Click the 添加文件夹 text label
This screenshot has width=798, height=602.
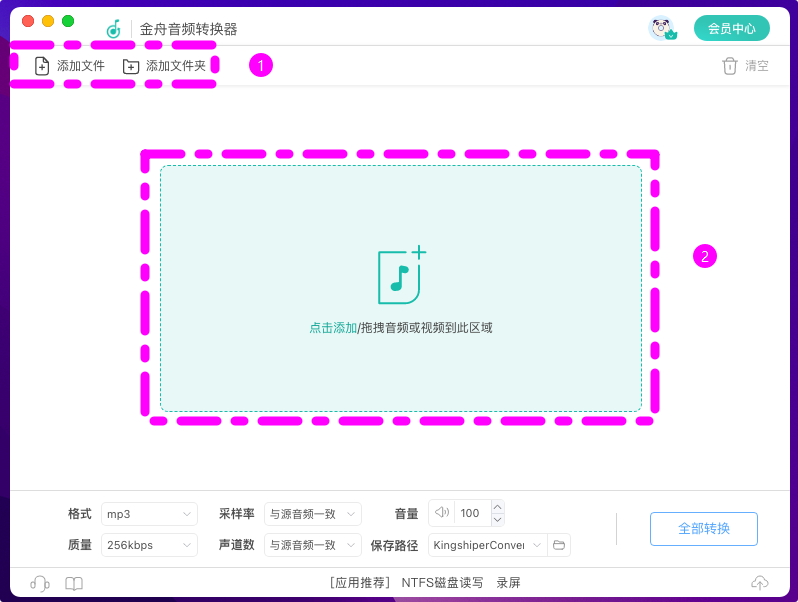coord(176,66)
